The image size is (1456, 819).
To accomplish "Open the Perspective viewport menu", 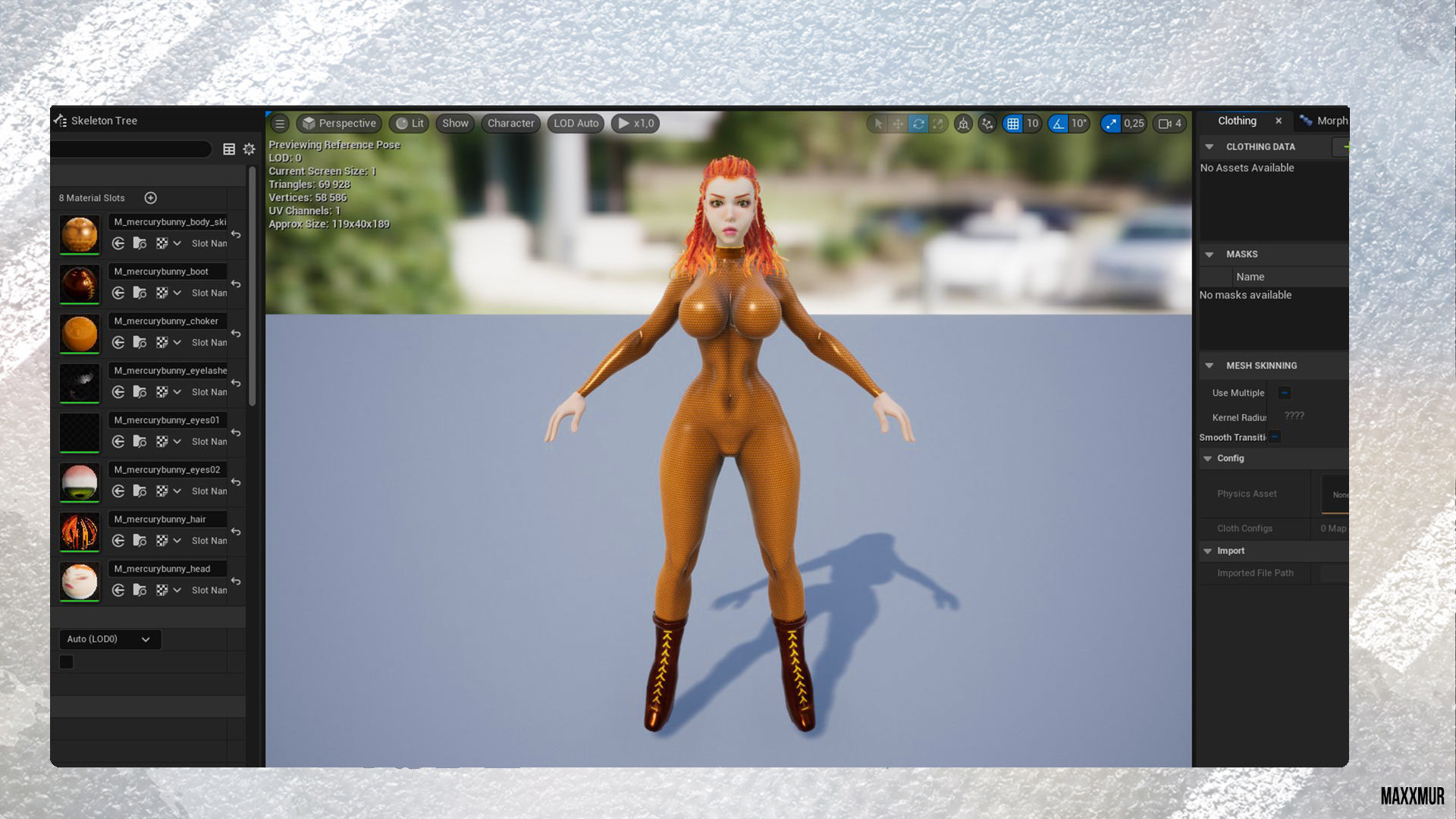I will point(339,124).
